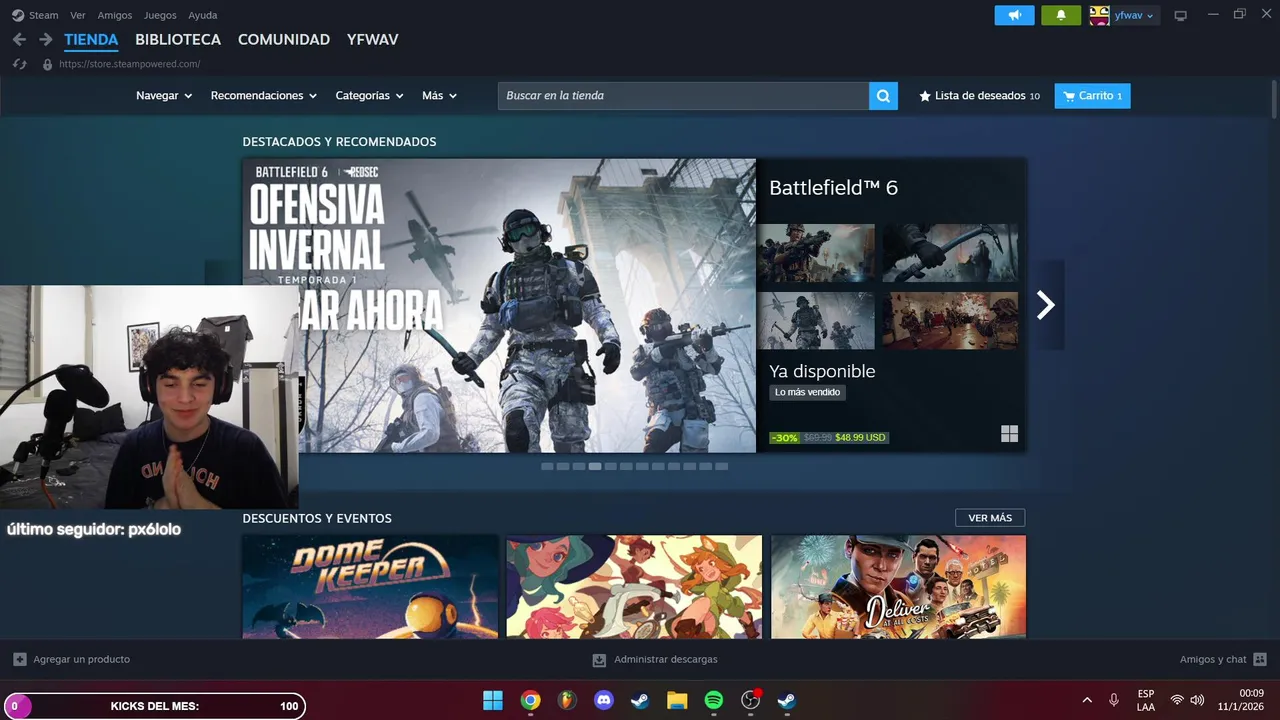
Task: Open FL Studio fruit icon in taskbar
Action: (x=567, y=700)
